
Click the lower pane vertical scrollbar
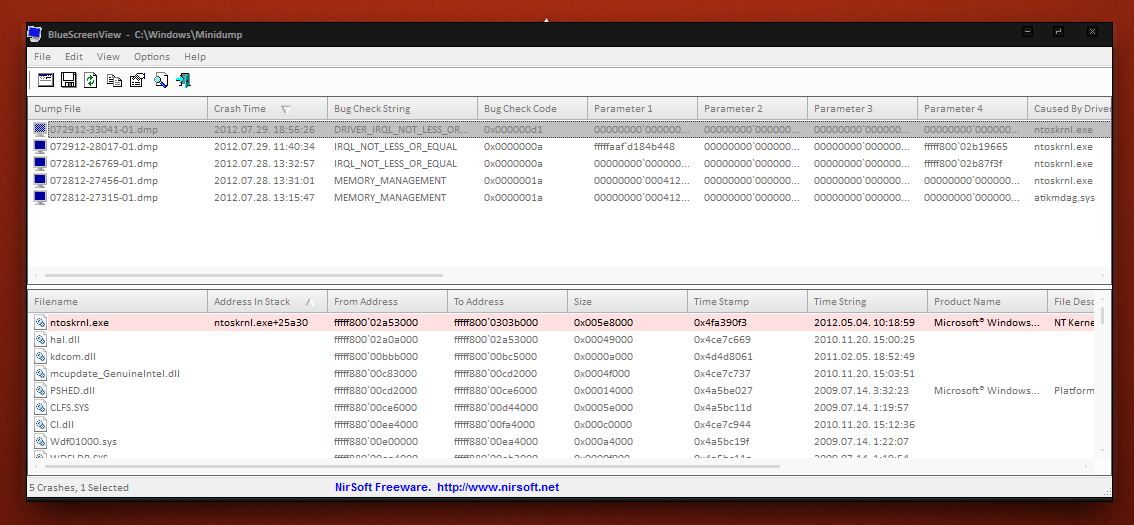click(1103, 315)
